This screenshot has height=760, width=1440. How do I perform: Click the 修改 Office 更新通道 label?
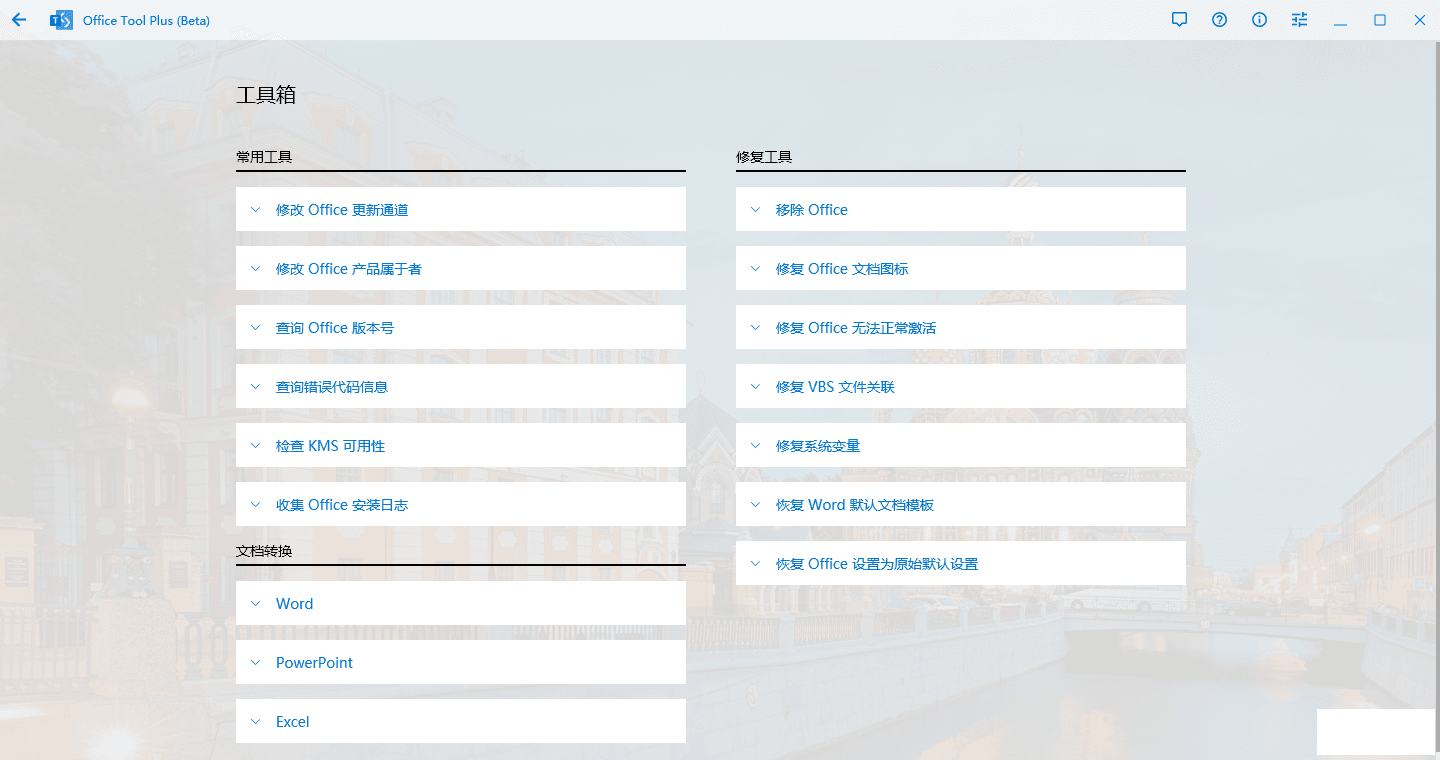click(342, 210)
